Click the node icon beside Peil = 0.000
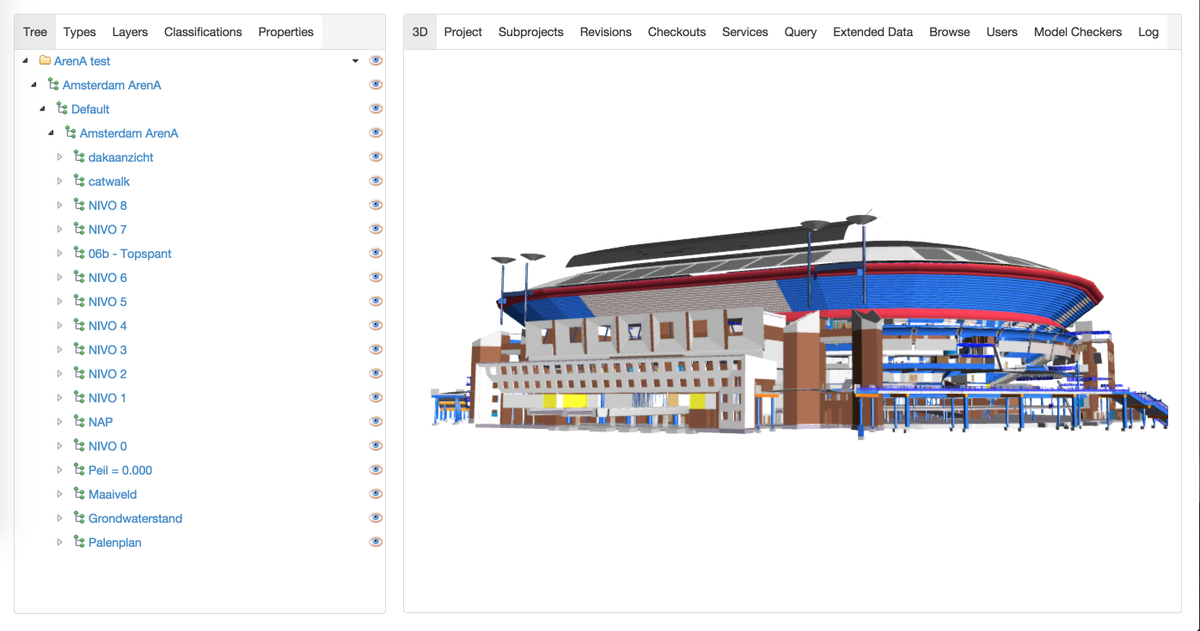1200x631 pixels. coord(79,469)
